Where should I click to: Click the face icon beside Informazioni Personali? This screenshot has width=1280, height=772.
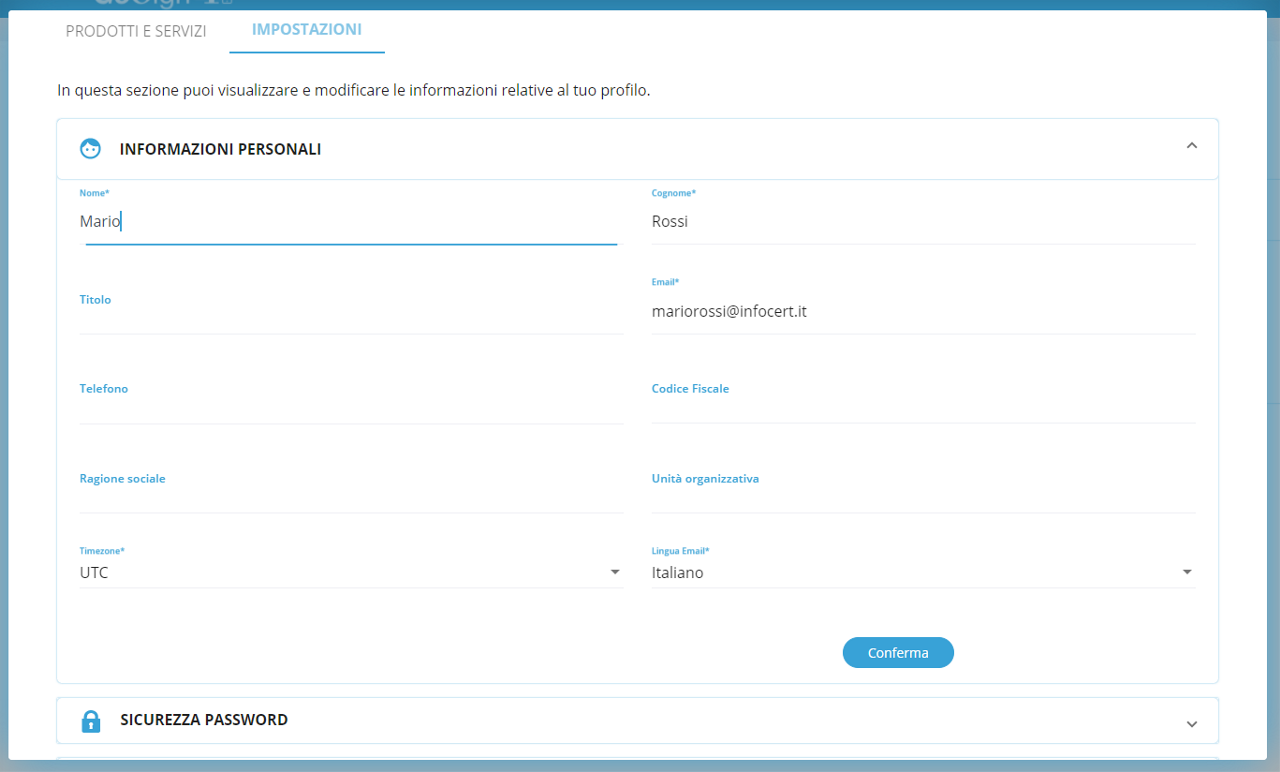point(91,149)
